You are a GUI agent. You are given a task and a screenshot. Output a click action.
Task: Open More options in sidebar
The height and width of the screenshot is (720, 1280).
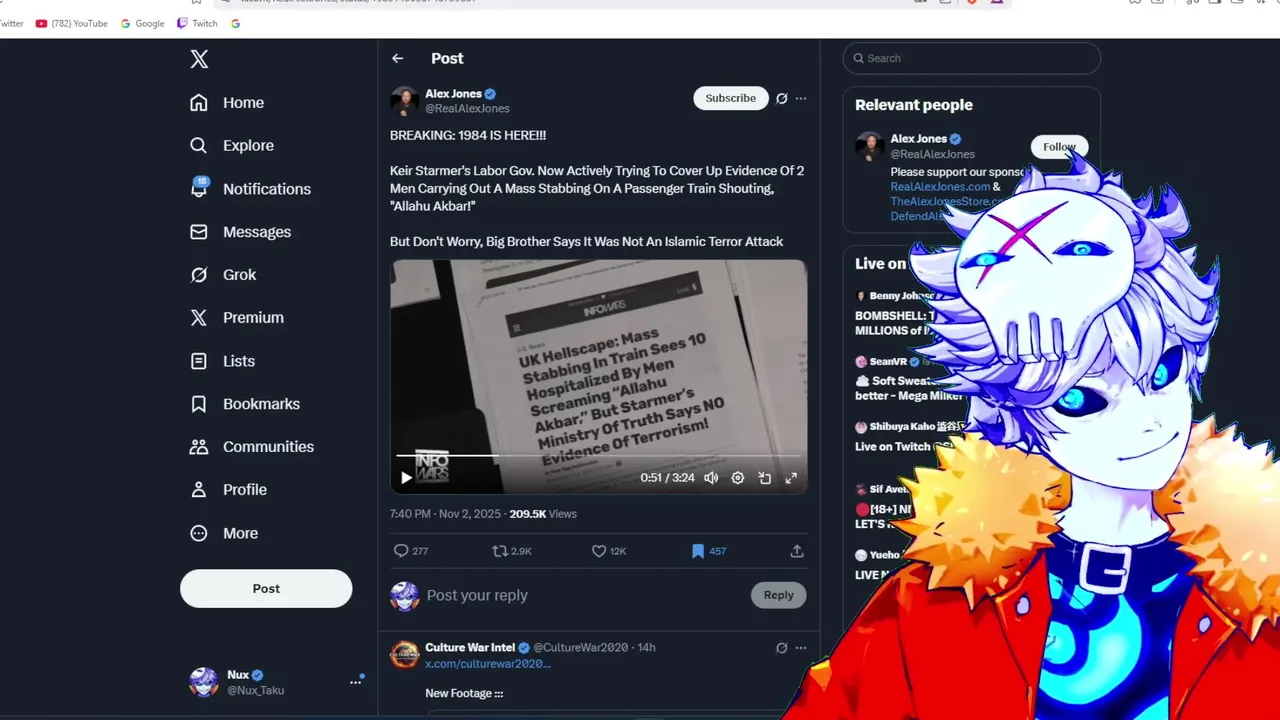pos(225,533)
